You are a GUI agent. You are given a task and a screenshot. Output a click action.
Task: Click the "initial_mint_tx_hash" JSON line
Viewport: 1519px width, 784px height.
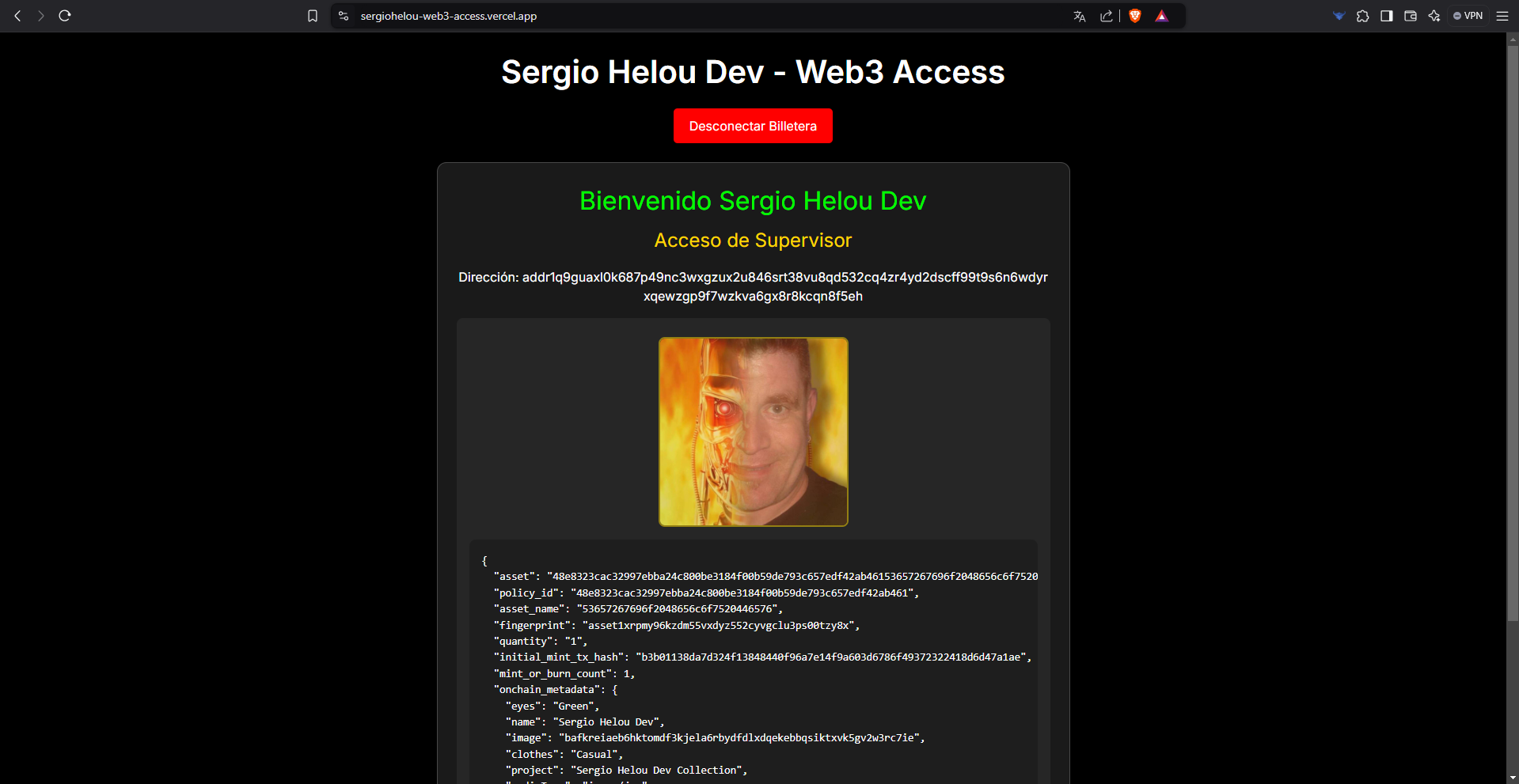pos(763,657)
